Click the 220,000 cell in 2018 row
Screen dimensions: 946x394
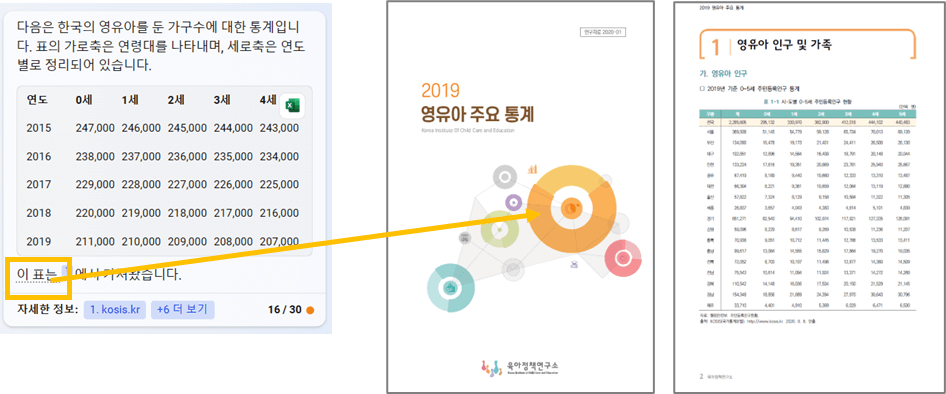95,213
